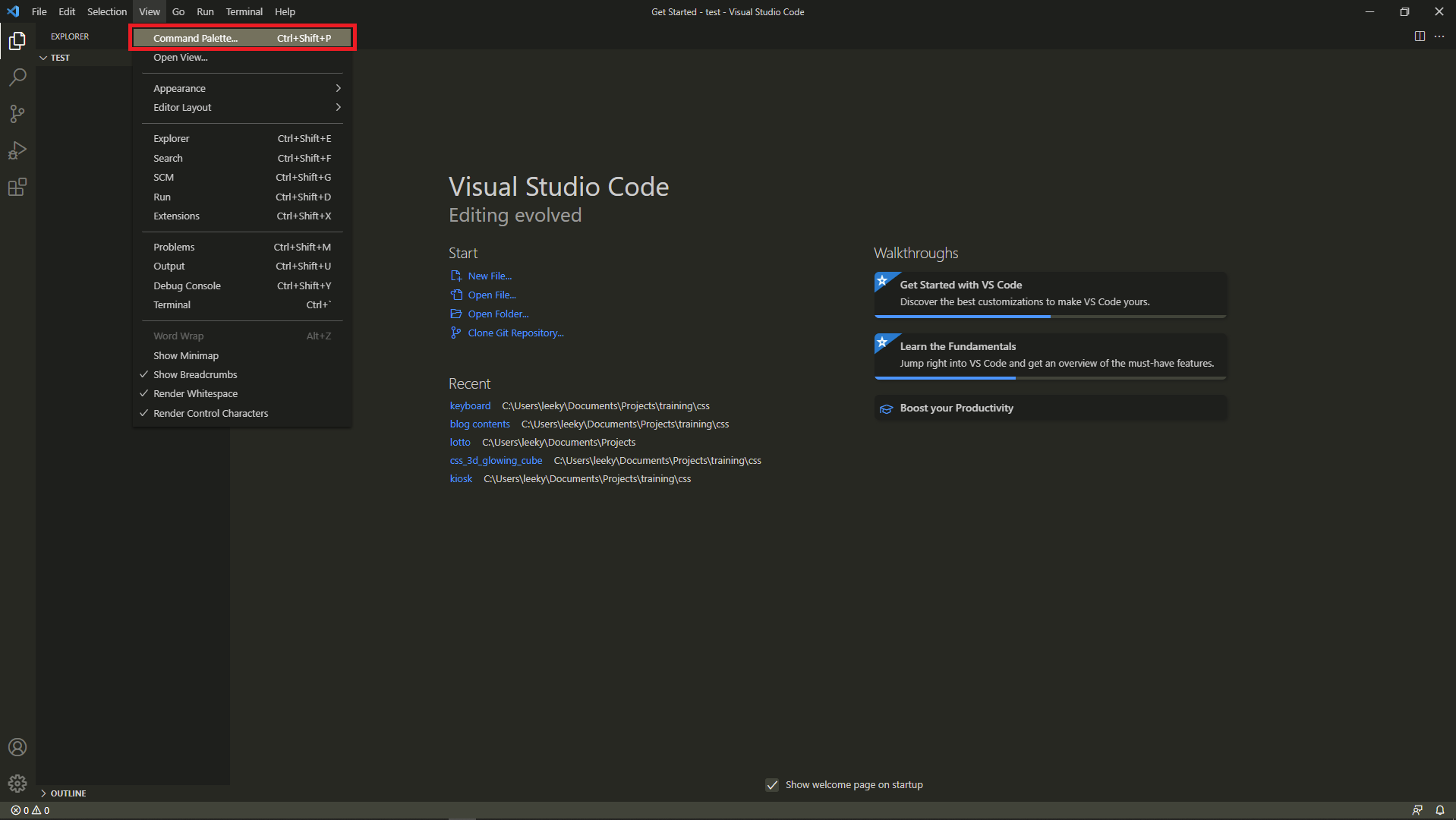Select SCM in the View menu
1456x820 pixels.
(241, 177)
